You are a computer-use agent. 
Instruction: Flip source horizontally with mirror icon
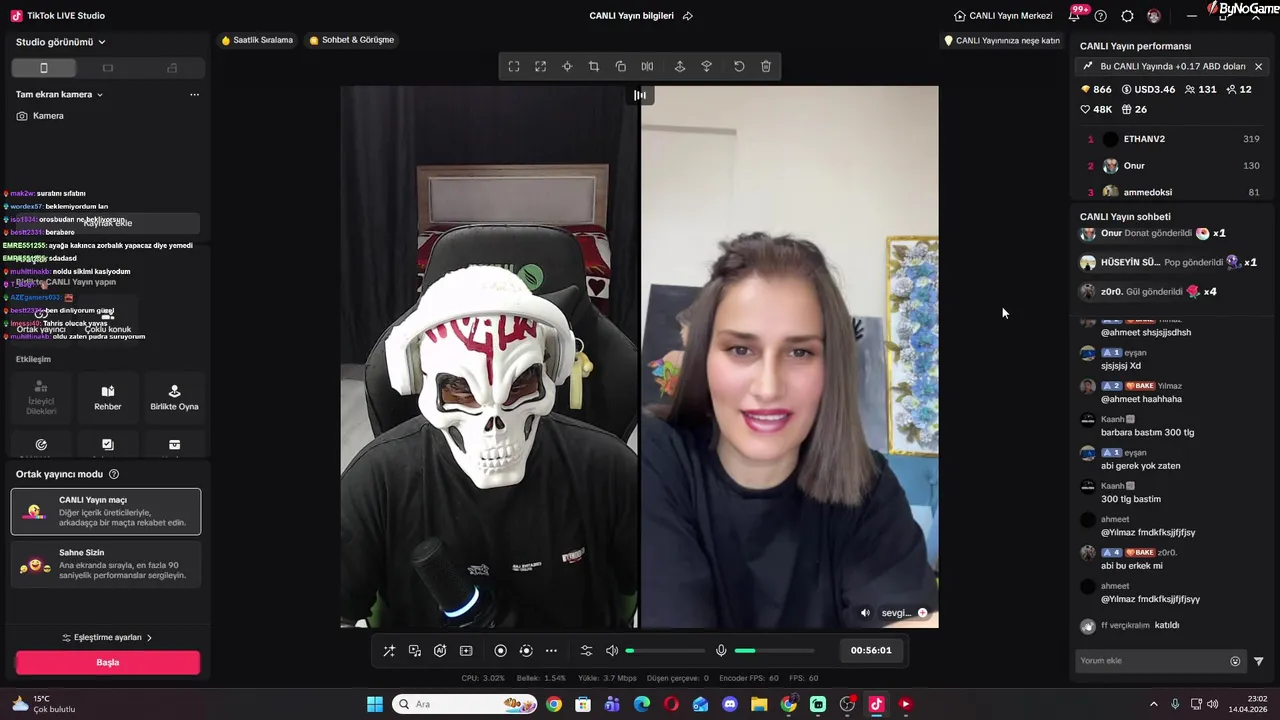click(647, 67)
